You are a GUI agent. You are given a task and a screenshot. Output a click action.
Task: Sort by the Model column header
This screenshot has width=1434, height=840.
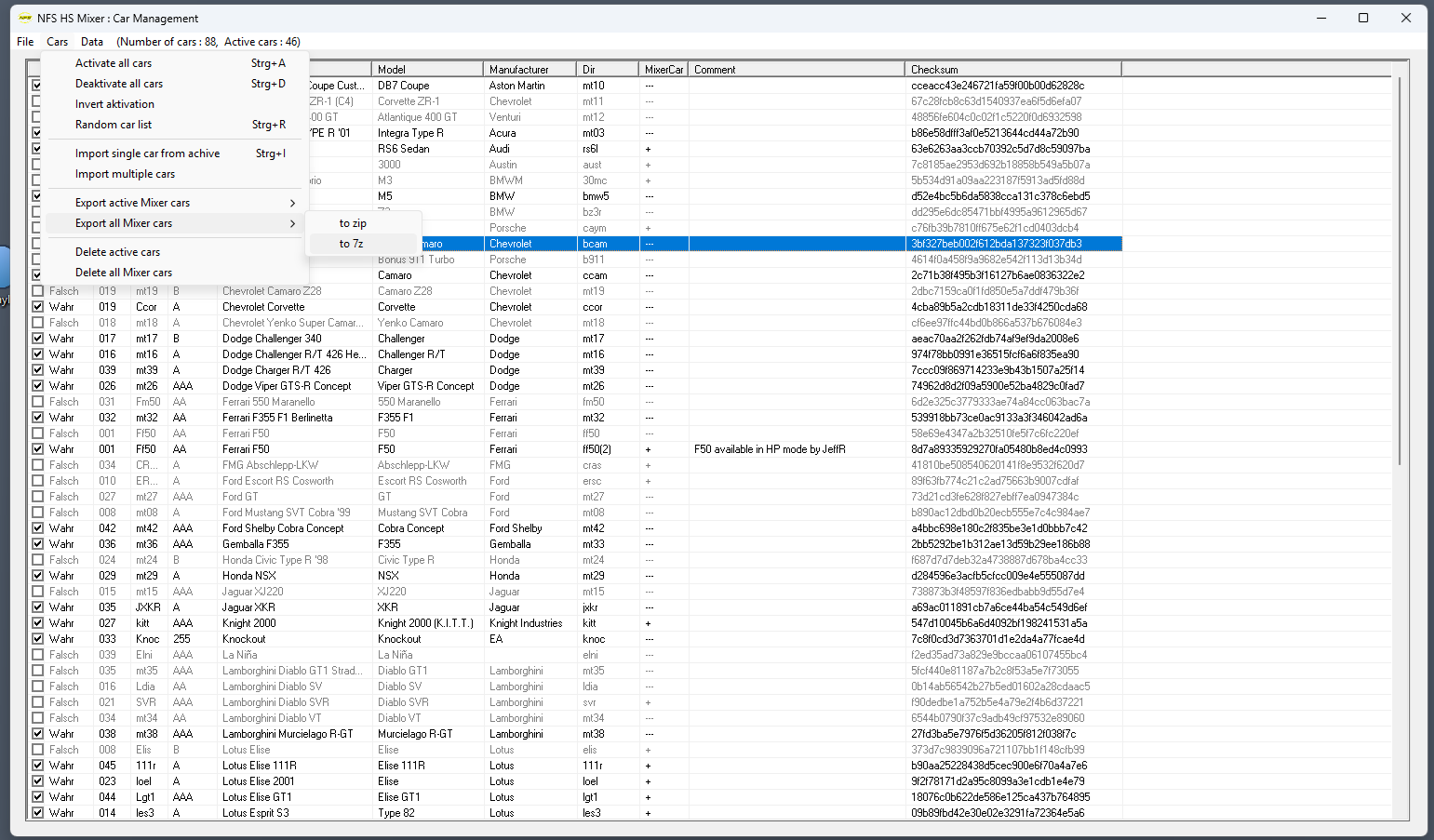pos(427,70)
